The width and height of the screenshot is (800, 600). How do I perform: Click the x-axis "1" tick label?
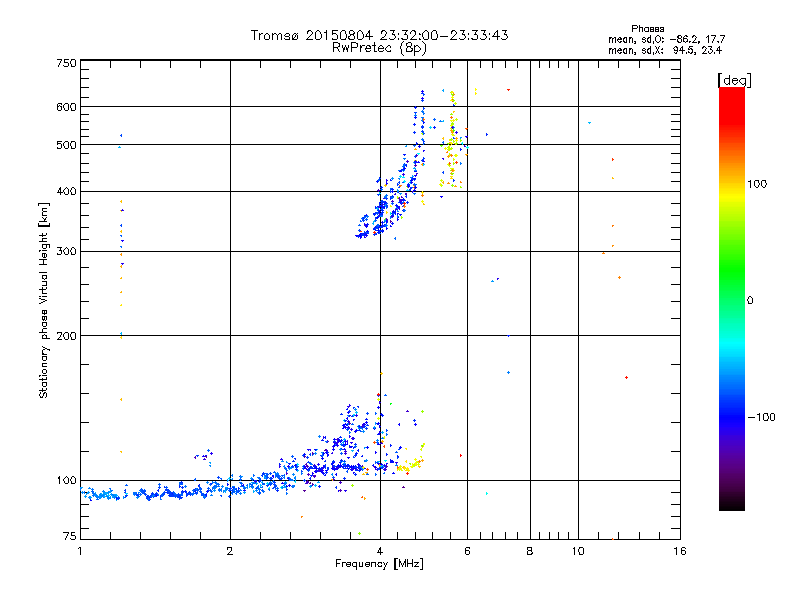point(80,551)
